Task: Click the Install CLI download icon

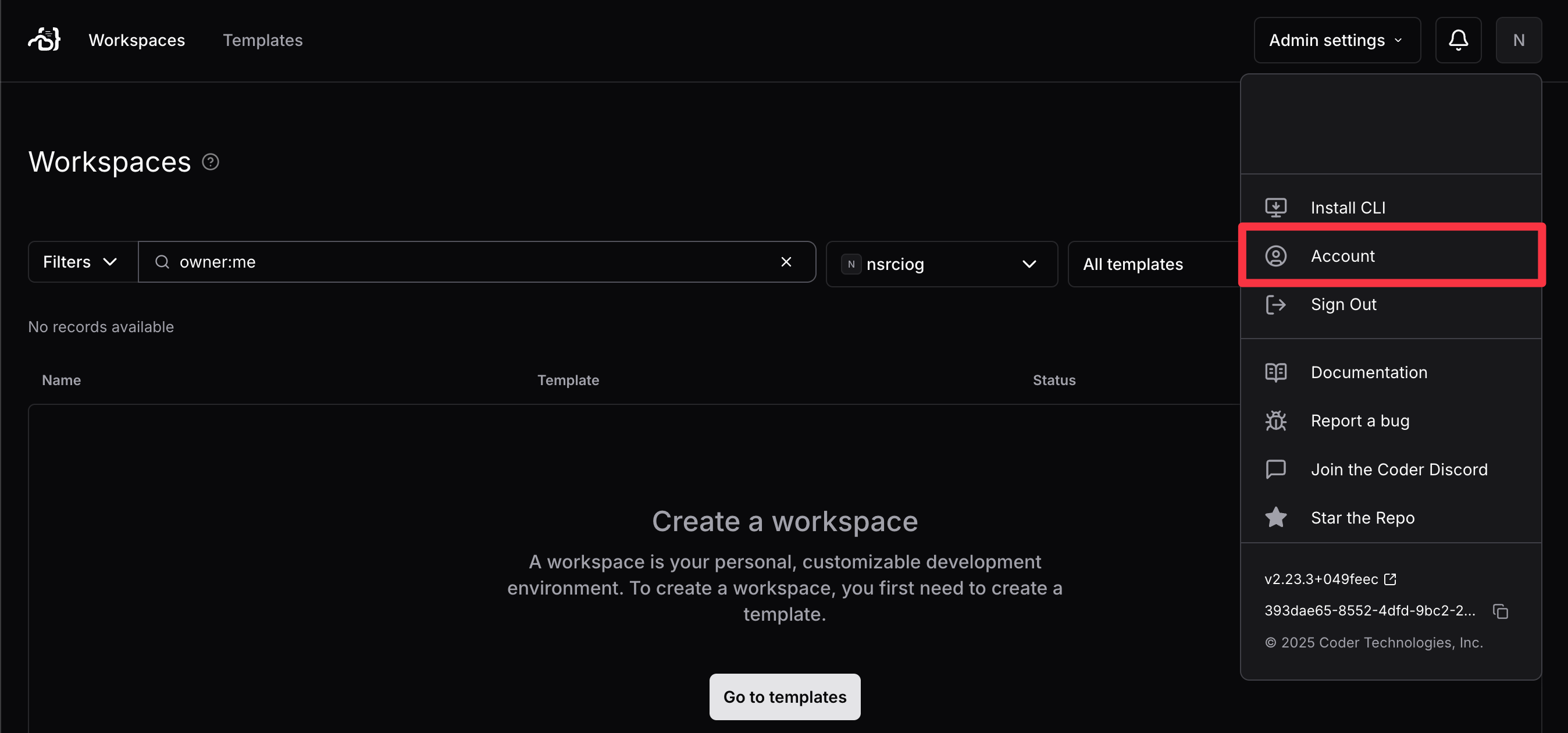Action: coord(1276,208)
